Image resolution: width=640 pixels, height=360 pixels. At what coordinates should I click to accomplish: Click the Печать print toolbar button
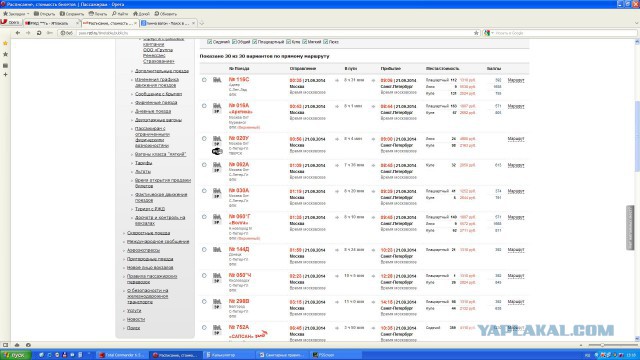[x=98, y=14]
